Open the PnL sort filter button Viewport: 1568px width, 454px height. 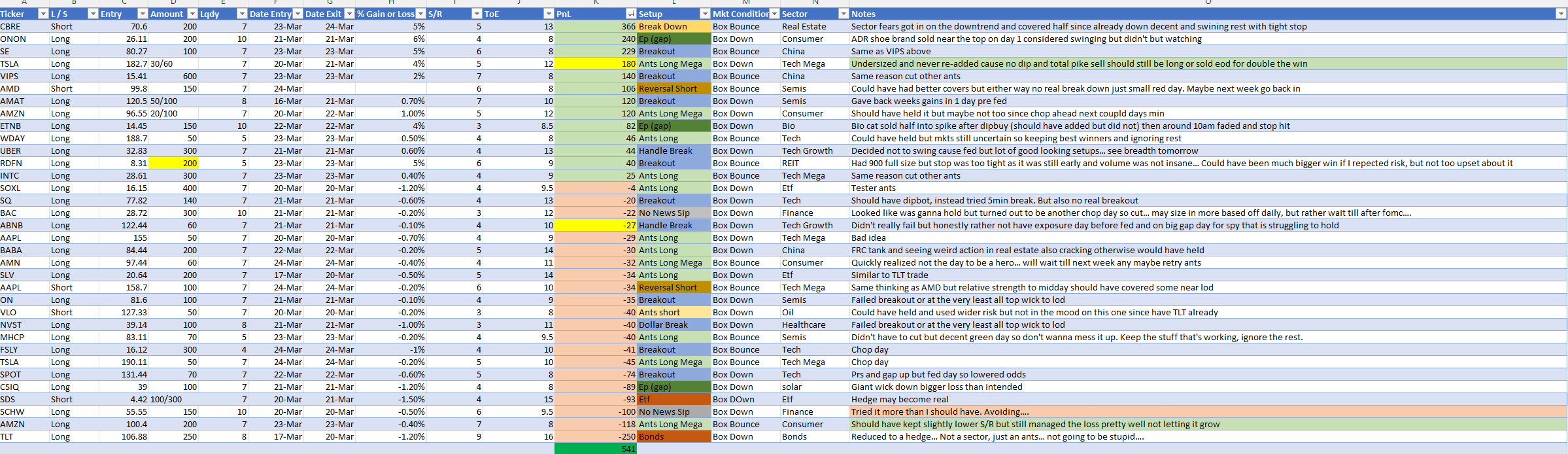pos(630,14)
